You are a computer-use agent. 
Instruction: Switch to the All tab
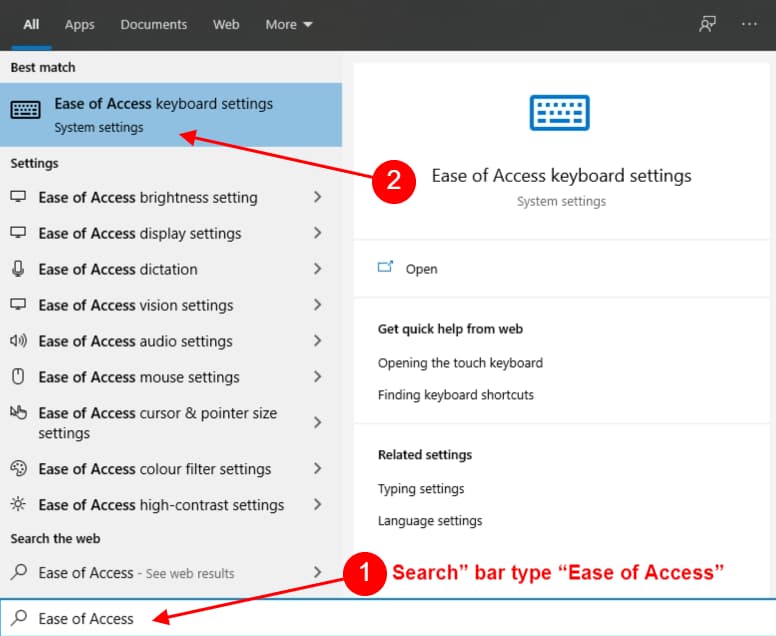31,24
